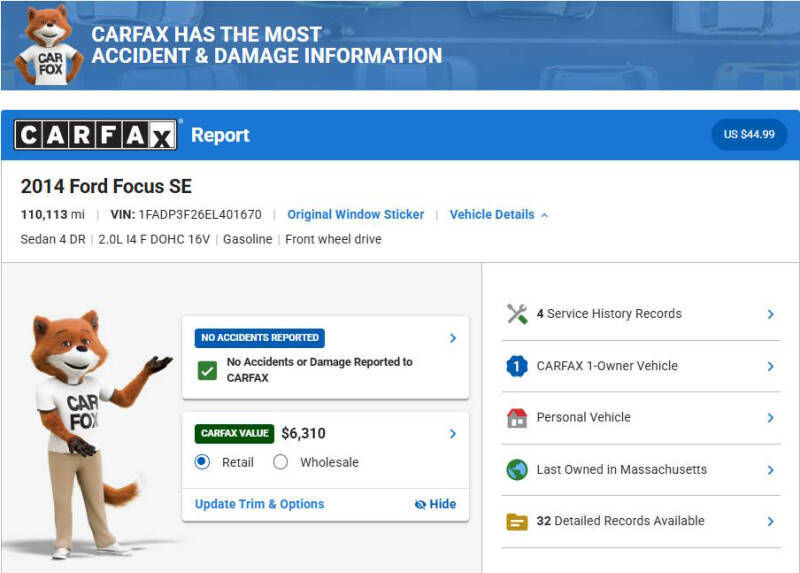Expand the CARFAX Value arrow
This screenshot has width=800, height=573.
[x=453, y=434]
